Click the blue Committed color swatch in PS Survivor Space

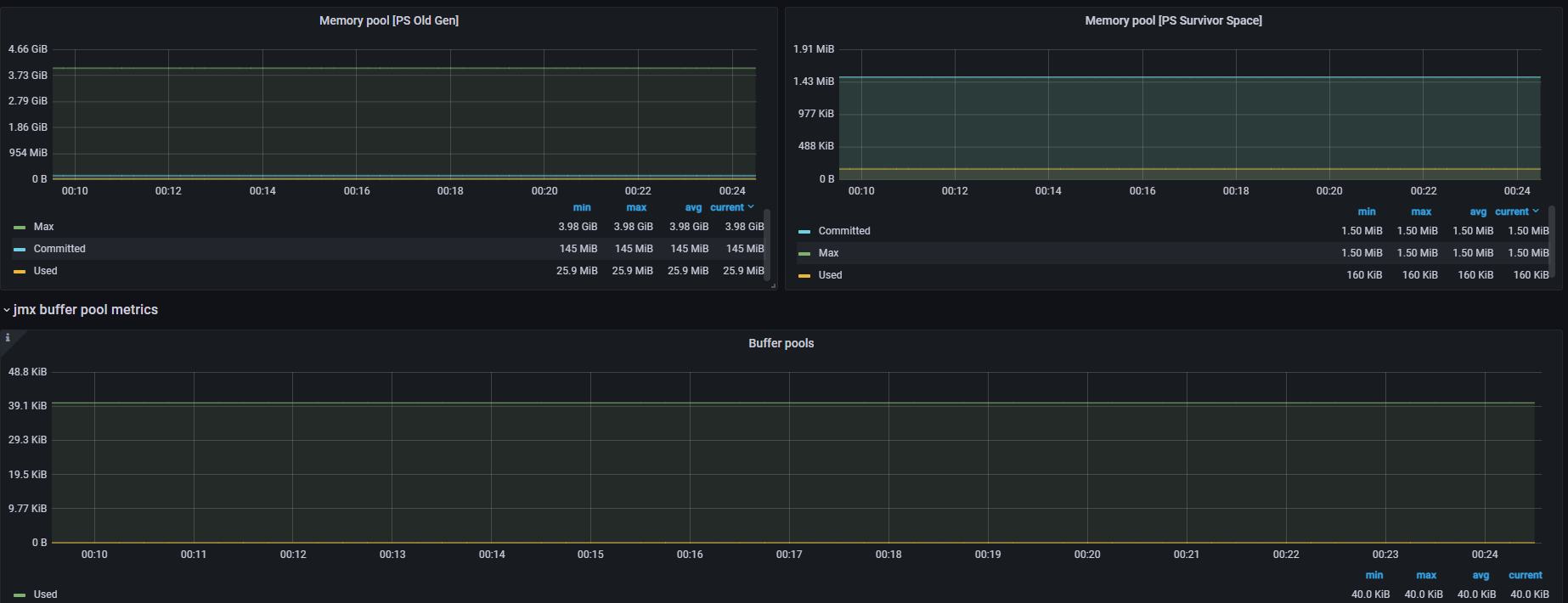tap(804, 232)
